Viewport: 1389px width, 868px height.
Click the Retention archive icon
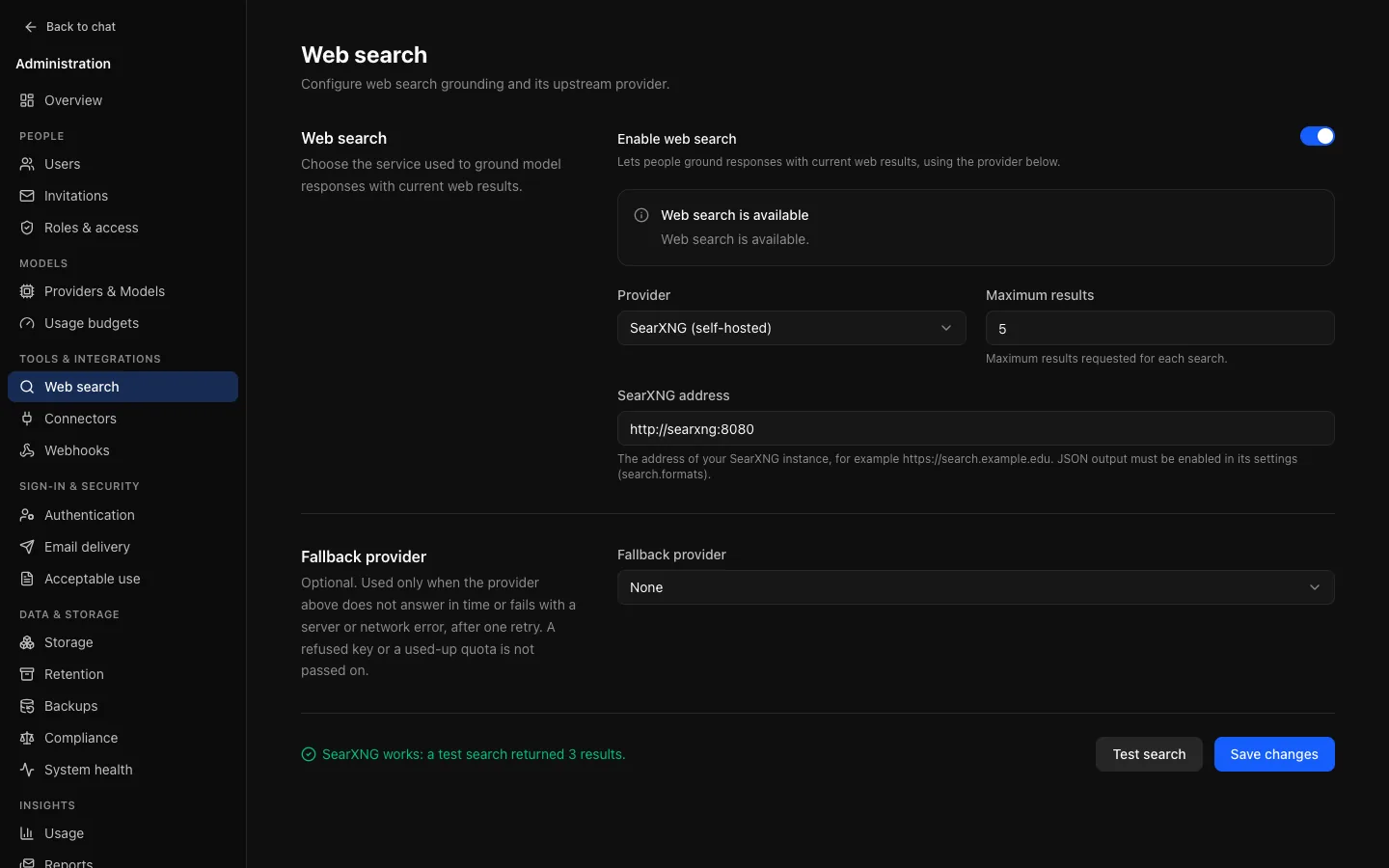click(x=27, y=674)
